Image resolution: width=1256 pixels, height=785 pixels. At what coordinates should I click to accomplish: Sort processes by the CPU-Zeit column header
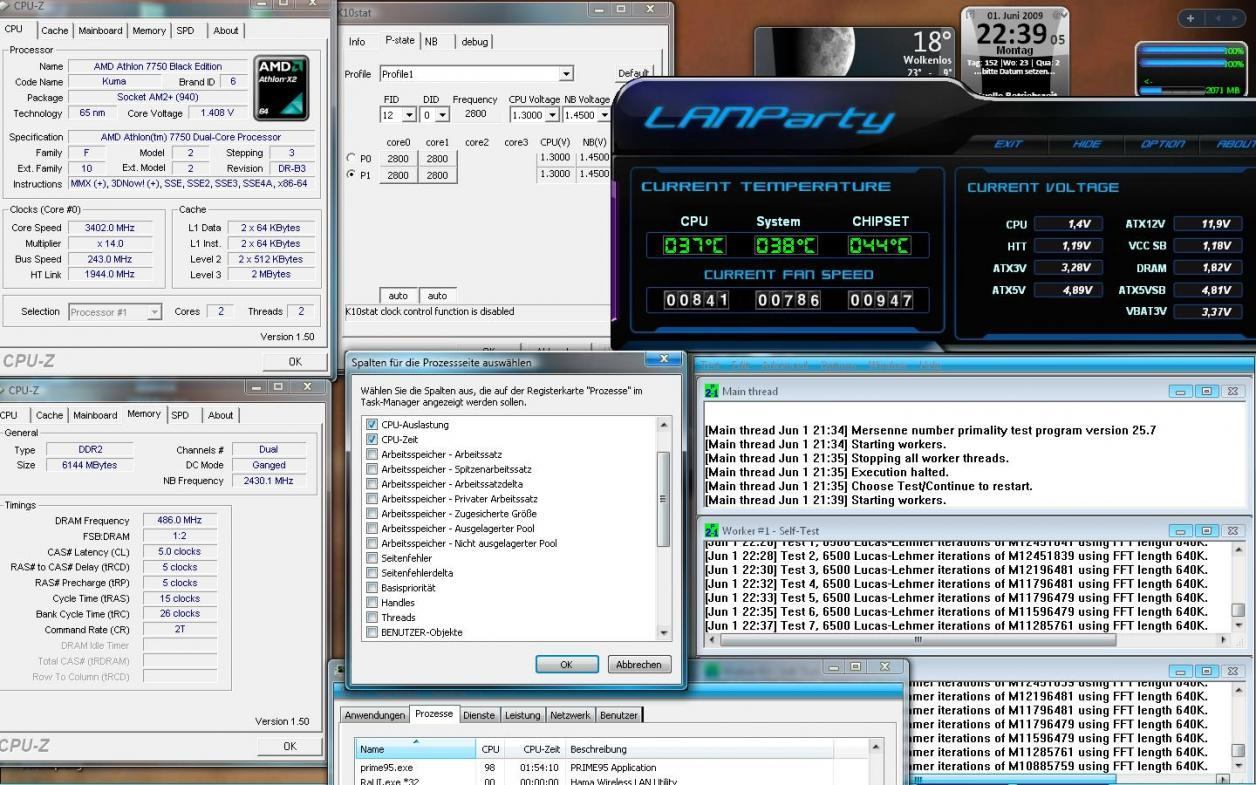point(534,749)
